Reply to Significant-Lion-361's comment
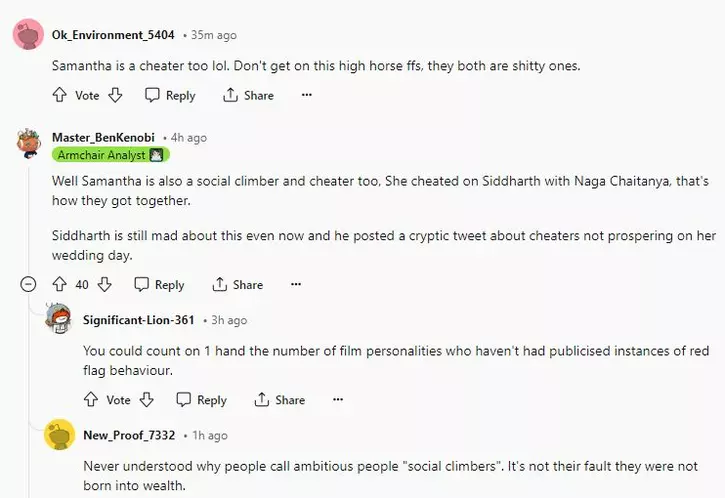The height and width of the screenshot is (498, 725). pos(201,399)
